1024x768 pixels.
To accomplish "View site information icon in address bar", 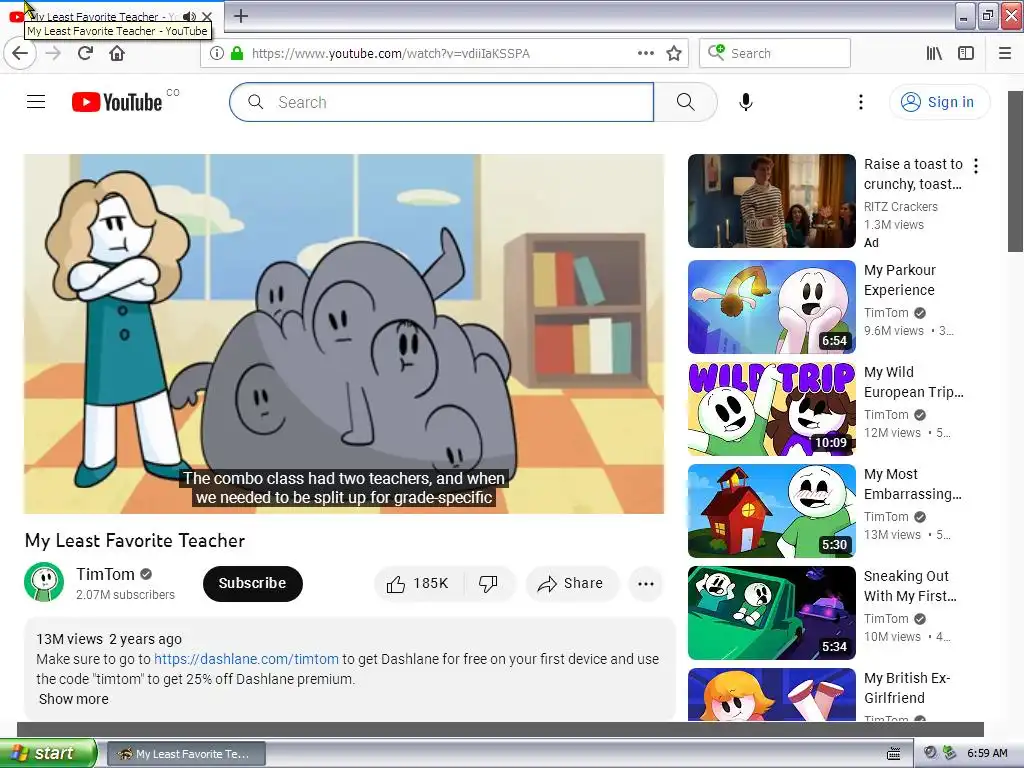I will point(216,53).
